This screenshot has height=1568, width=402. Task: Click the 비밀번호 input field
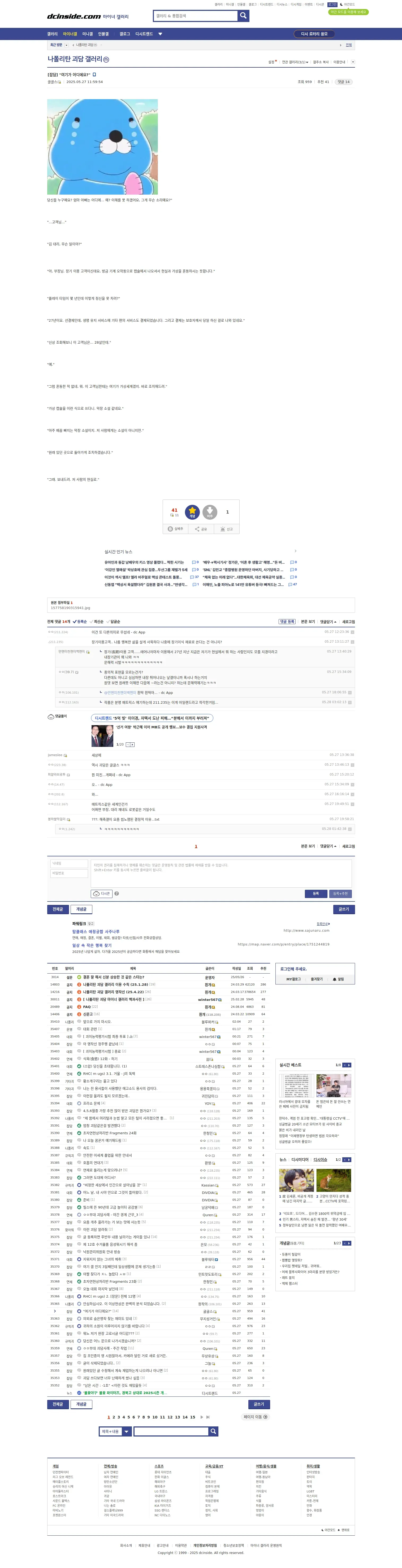click(x=70, y=873)
